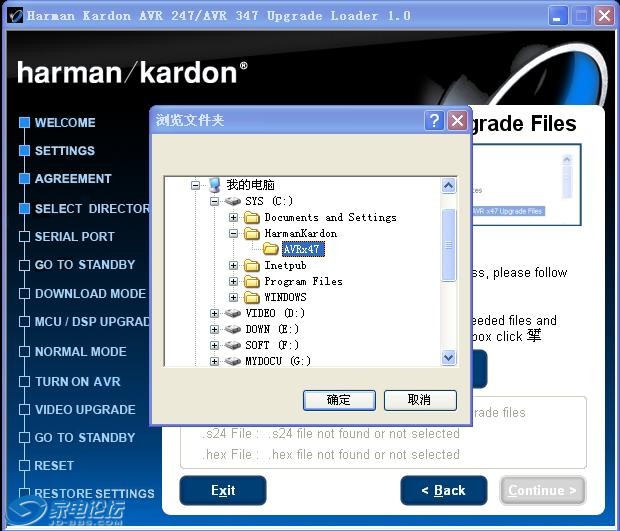Screen dimensions: 620x531
Task: Click the VIDEO UPGRADE step in sidebar
Action: click(x=85, y=410)
